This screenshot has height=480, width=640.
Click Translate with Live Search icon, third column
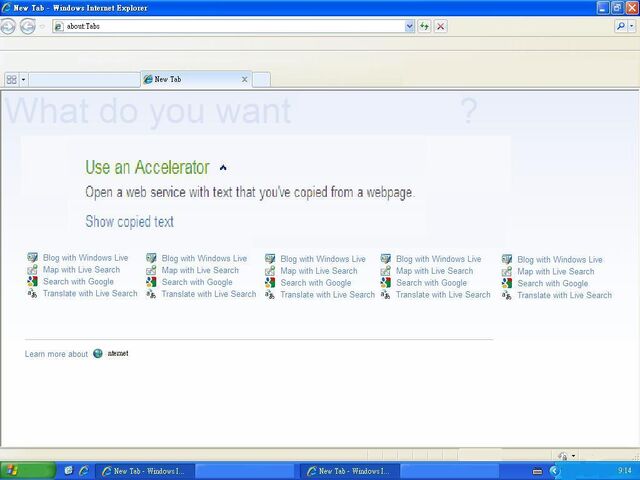(270, 294)
